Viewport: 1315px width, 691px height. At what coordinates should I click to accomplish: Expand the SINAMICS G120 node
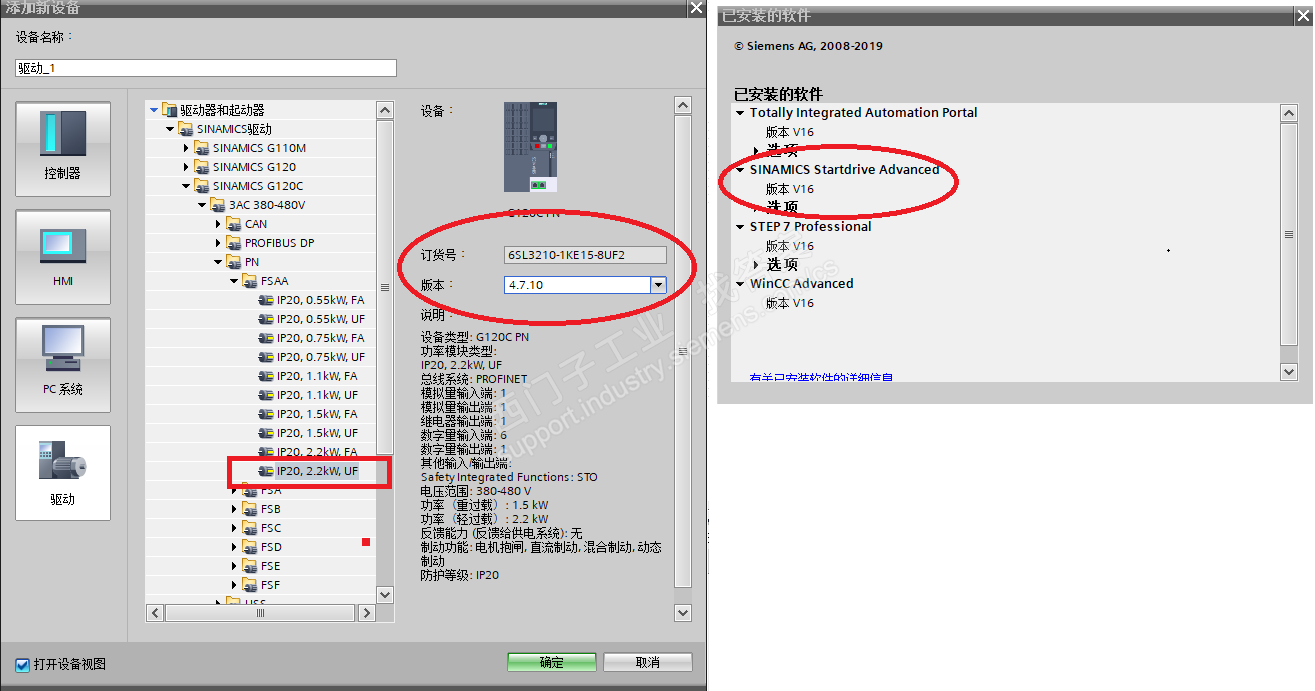point(186,167)
